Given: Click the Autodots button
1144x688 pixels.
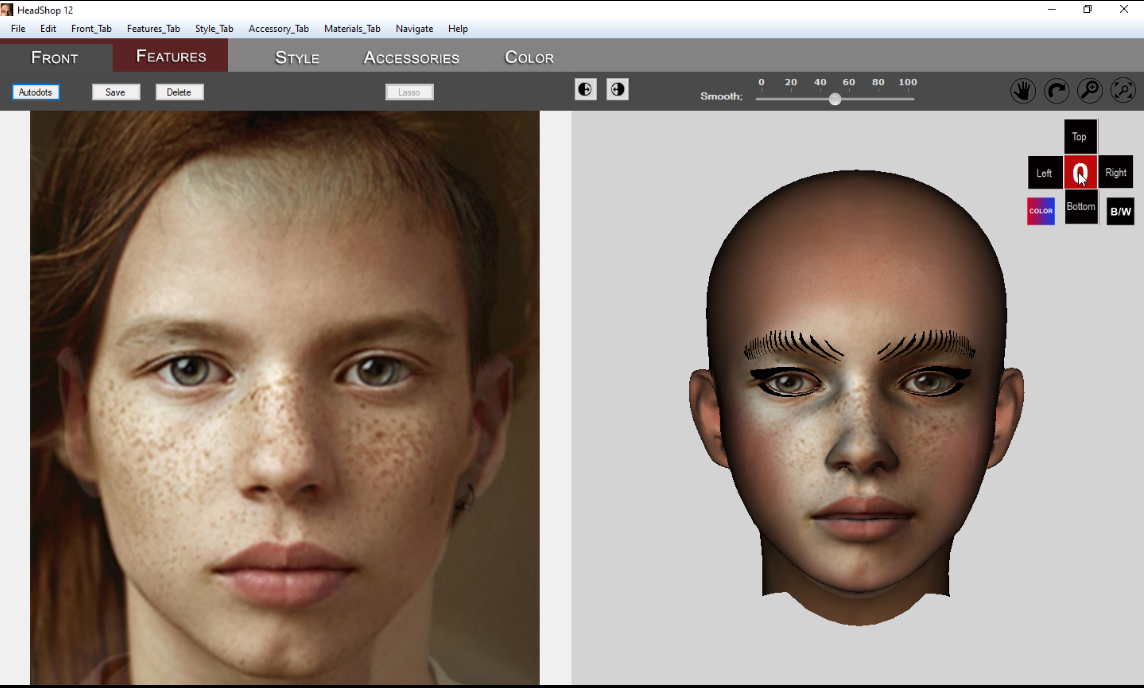Looking at the screenshot, I should coord(36,92).
